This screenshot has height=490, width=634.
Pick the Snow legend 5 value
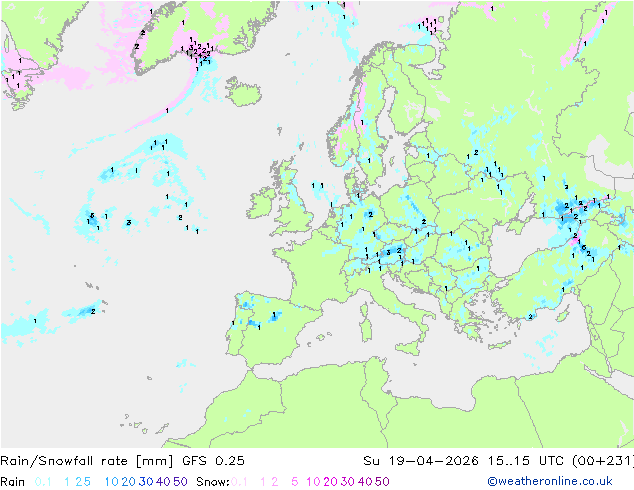point(295,482)
